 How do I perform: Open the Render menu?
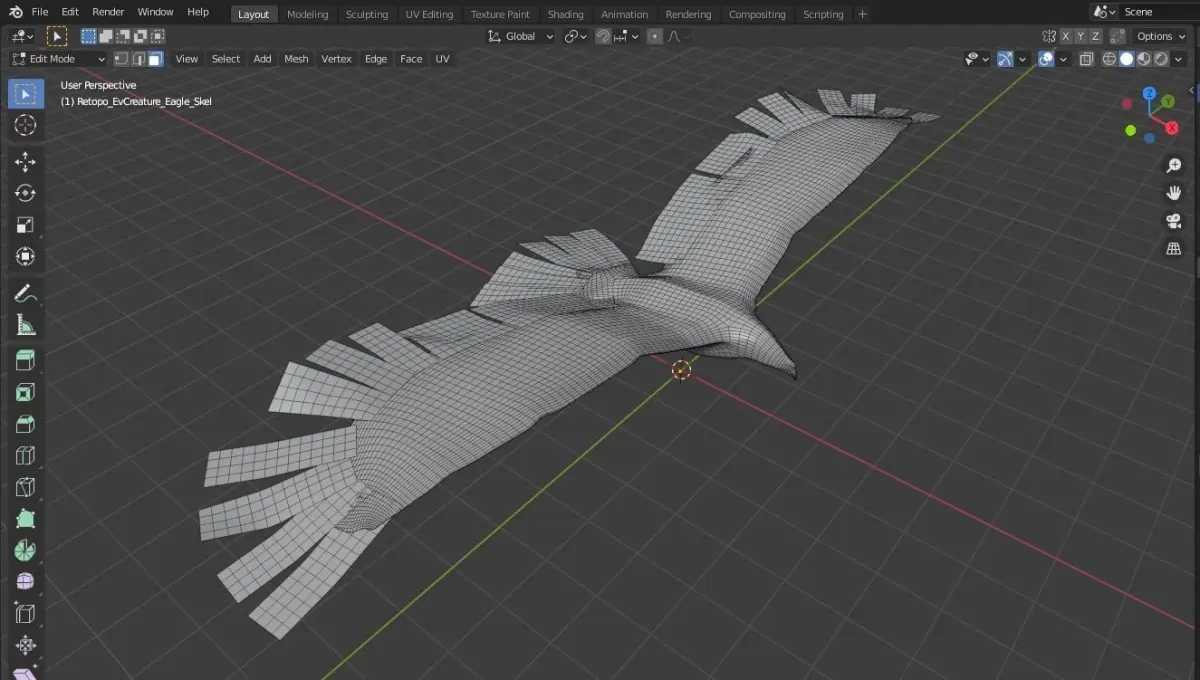[108, 12]
